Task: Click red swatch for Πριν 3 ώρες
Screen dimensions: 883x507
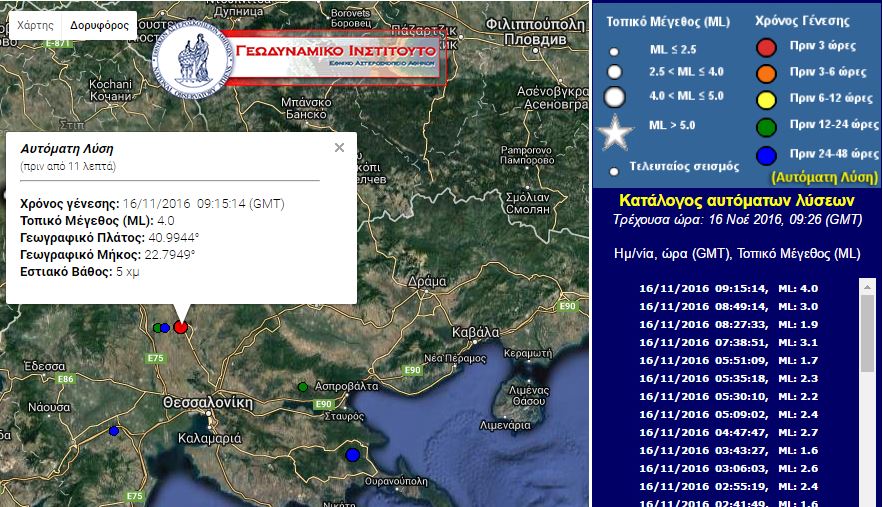Action: click(x=766, y=47)
